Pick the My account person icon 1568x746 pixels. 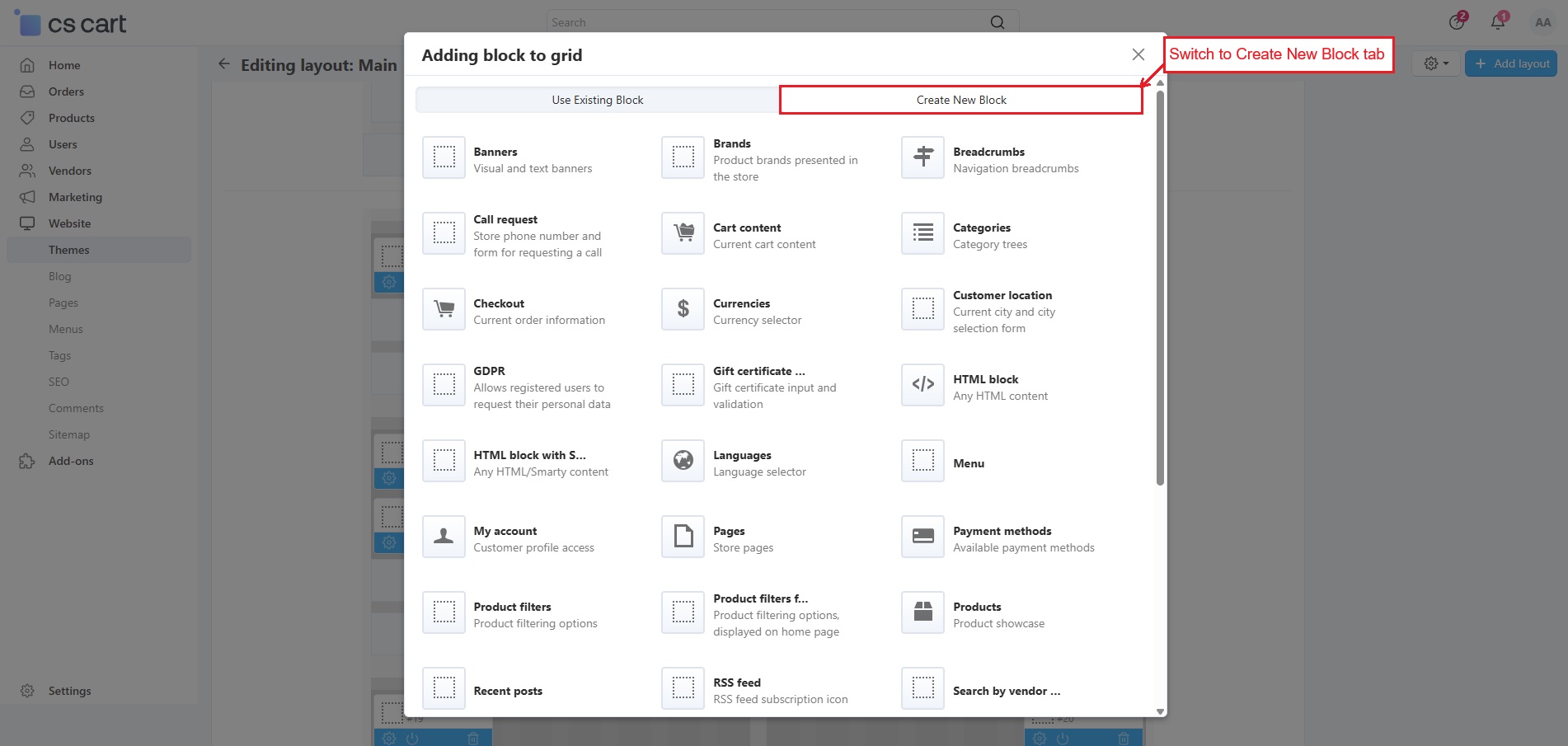pos(444,537)
